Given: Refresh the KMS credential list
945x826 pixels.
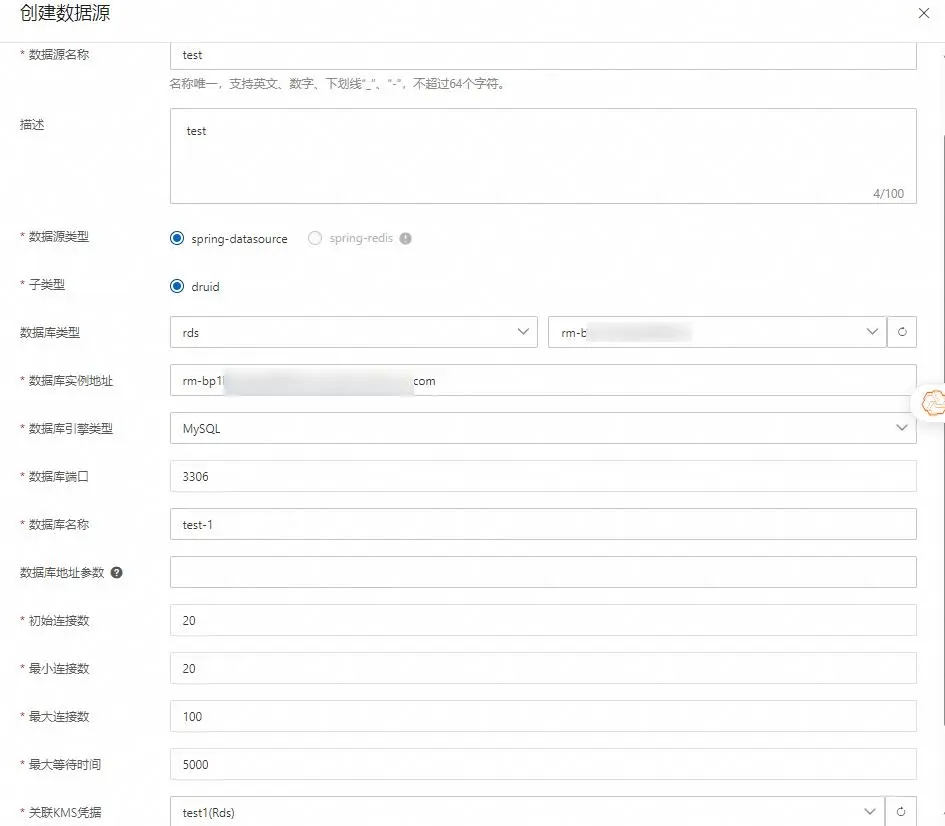Looking at the screenshot, I should click(901, 812).
